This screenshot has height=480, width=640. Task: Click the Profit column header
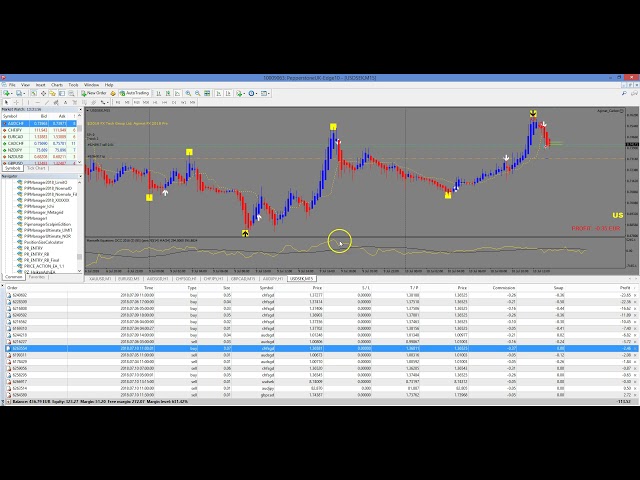coord(625,287)
